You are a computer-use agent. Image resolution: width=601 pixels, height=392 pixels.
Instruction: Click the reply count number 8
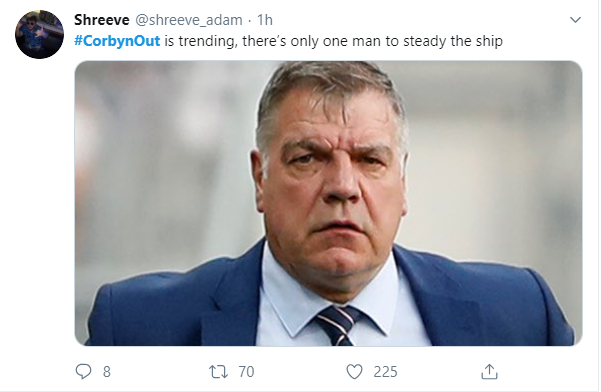(107, 372)
